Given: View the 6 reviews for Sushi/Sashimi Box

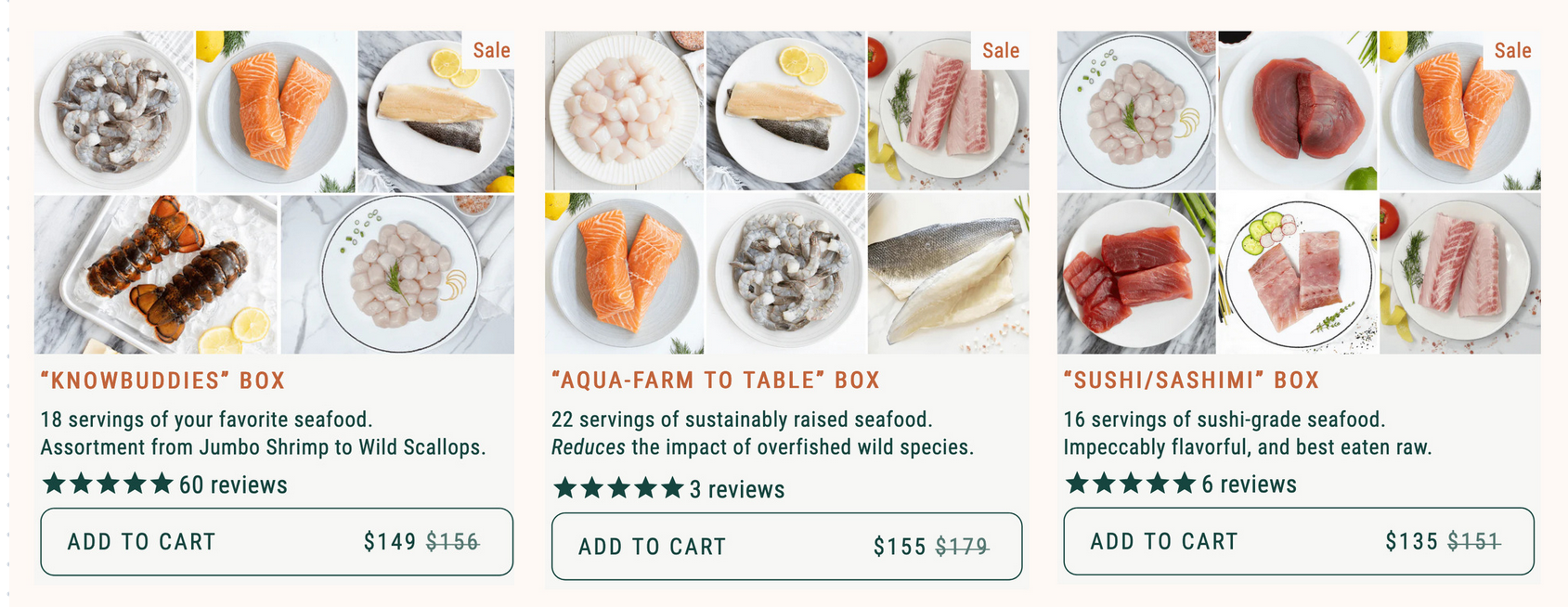Looking at the screenshot, I should pos(1249,484).
